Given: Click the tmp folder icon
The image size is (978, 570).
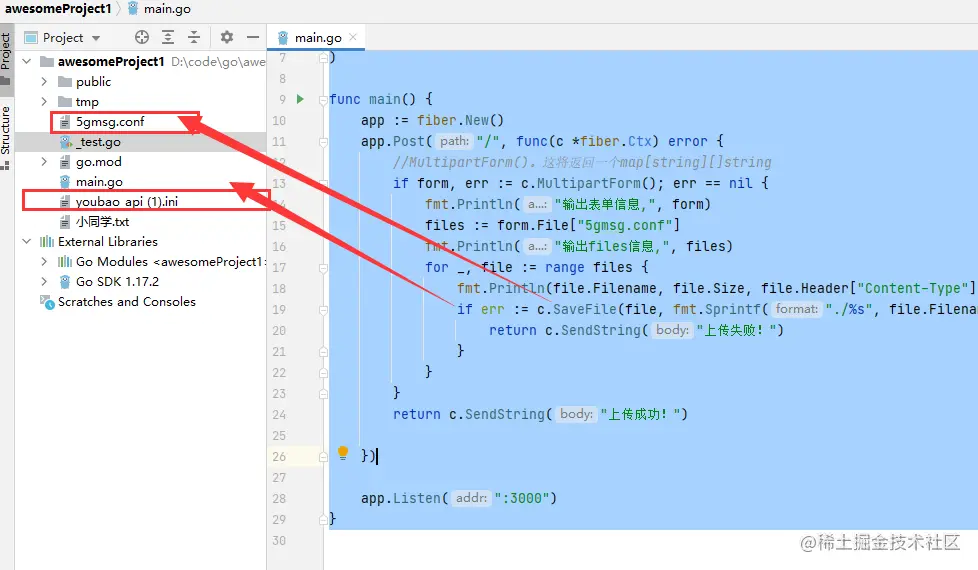Looking at the screenshot, I should click(x=65, y=102).
